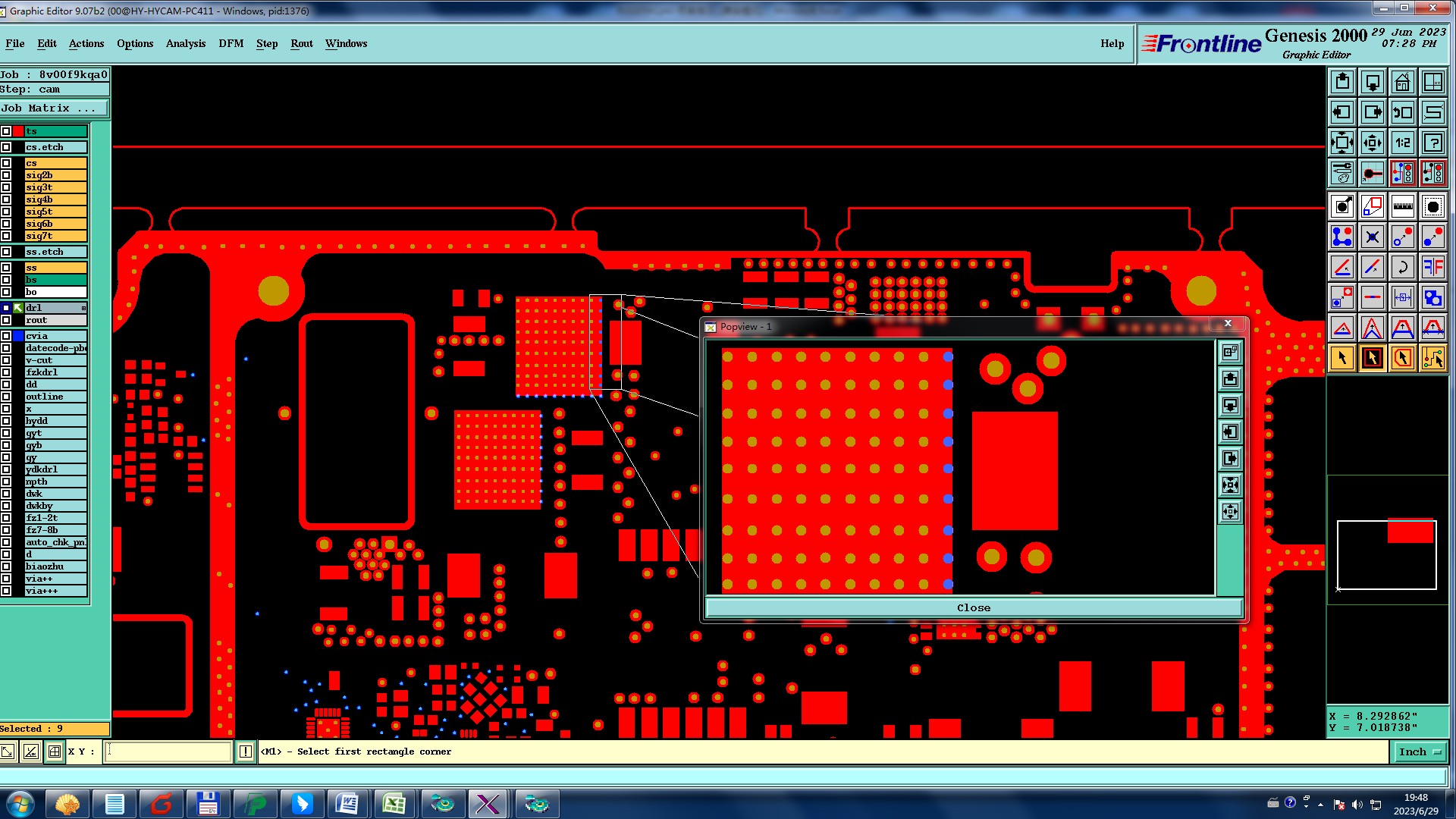The height and width of the screenshot is (819, 1456).
Task: Click the wrench and palette settings icon
Action: [x=1341, y=174]
